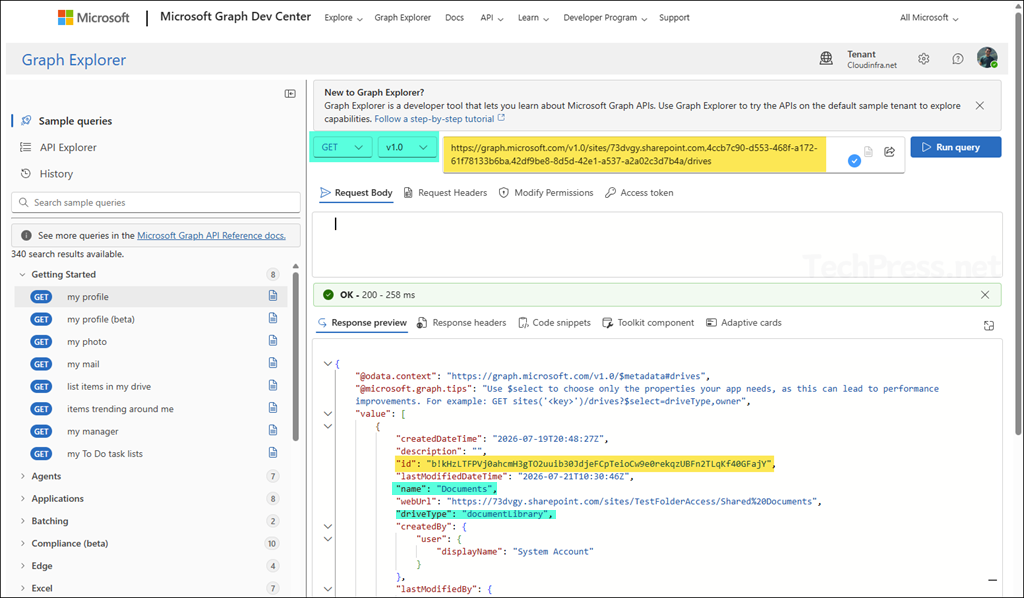Collapse the Getting Started category
Viewport: 1024px width, 598px height.
click(22, 274)
